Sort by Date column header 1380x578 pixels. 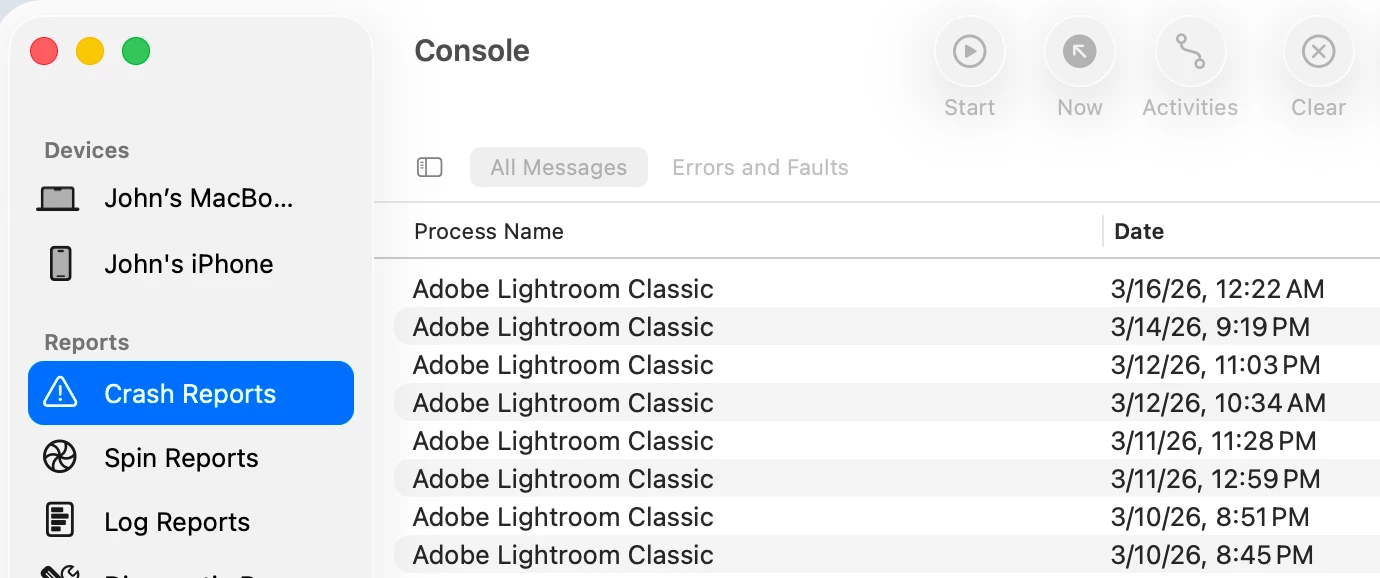point(1139,231)
